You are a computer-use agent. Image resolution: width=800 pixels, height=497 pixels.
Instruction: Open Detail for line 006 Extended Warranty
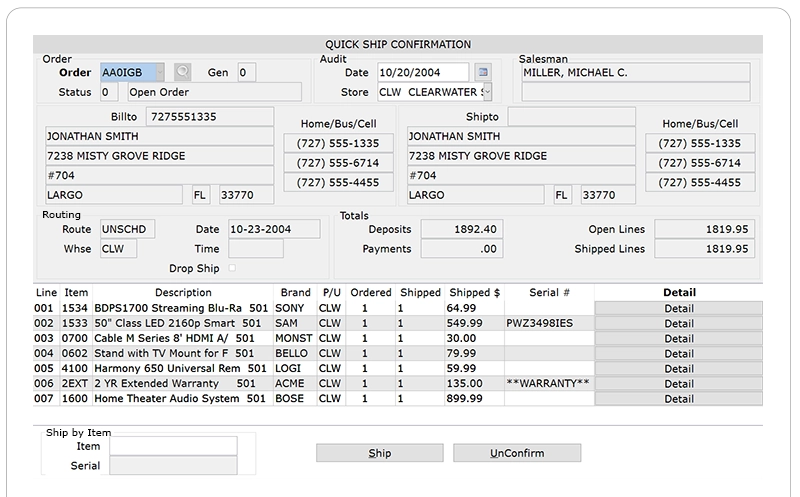[x=678, y=384]
